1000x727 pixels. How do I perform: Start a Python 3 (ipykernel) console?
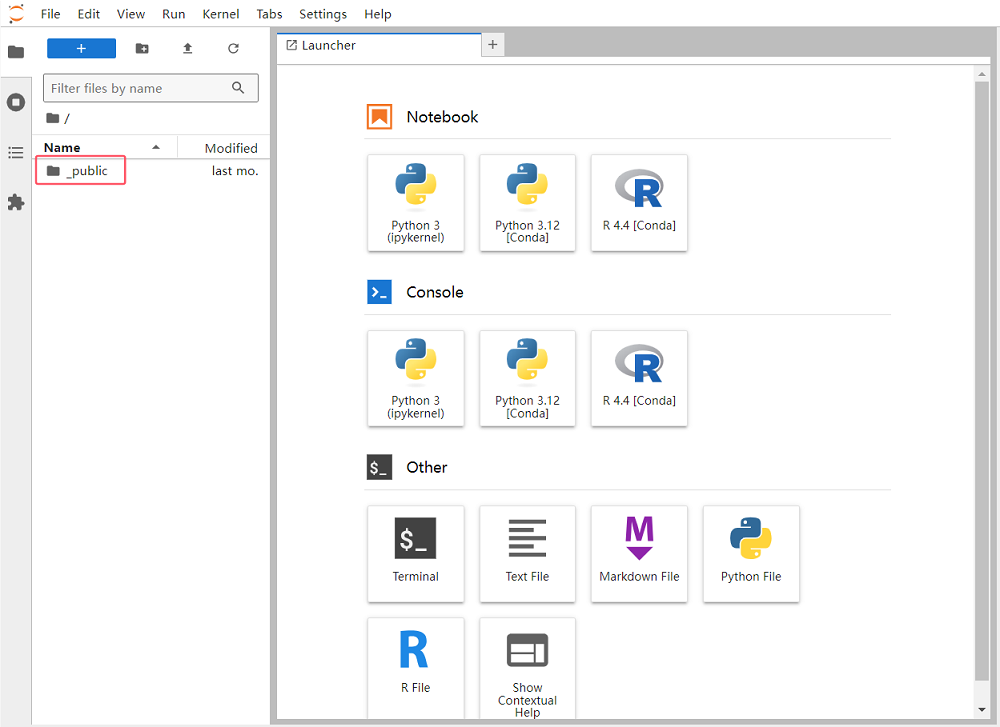click(x=416, y=378)
